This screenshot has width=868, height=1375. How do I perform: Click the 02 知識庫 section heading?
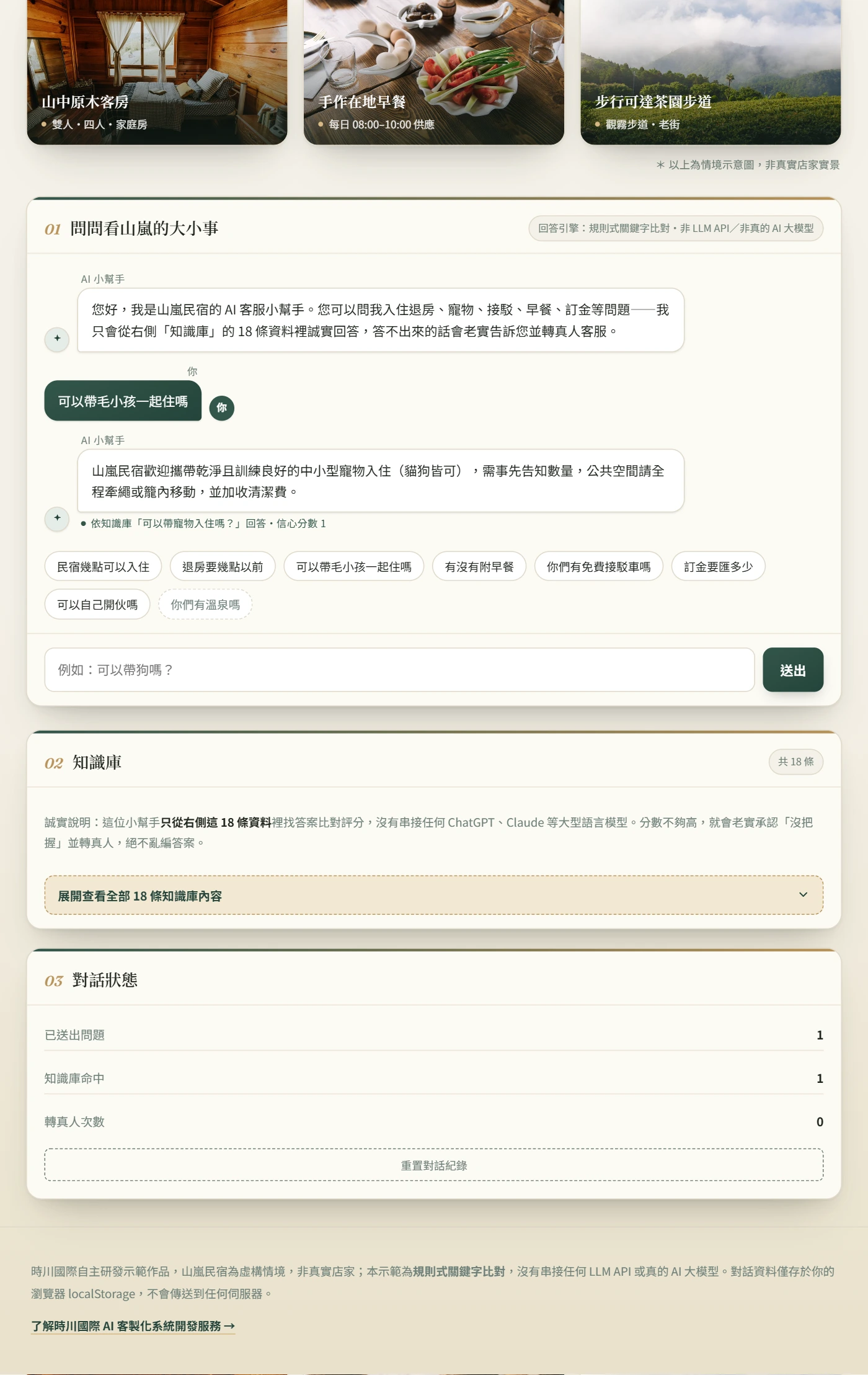tap(83, 762)
